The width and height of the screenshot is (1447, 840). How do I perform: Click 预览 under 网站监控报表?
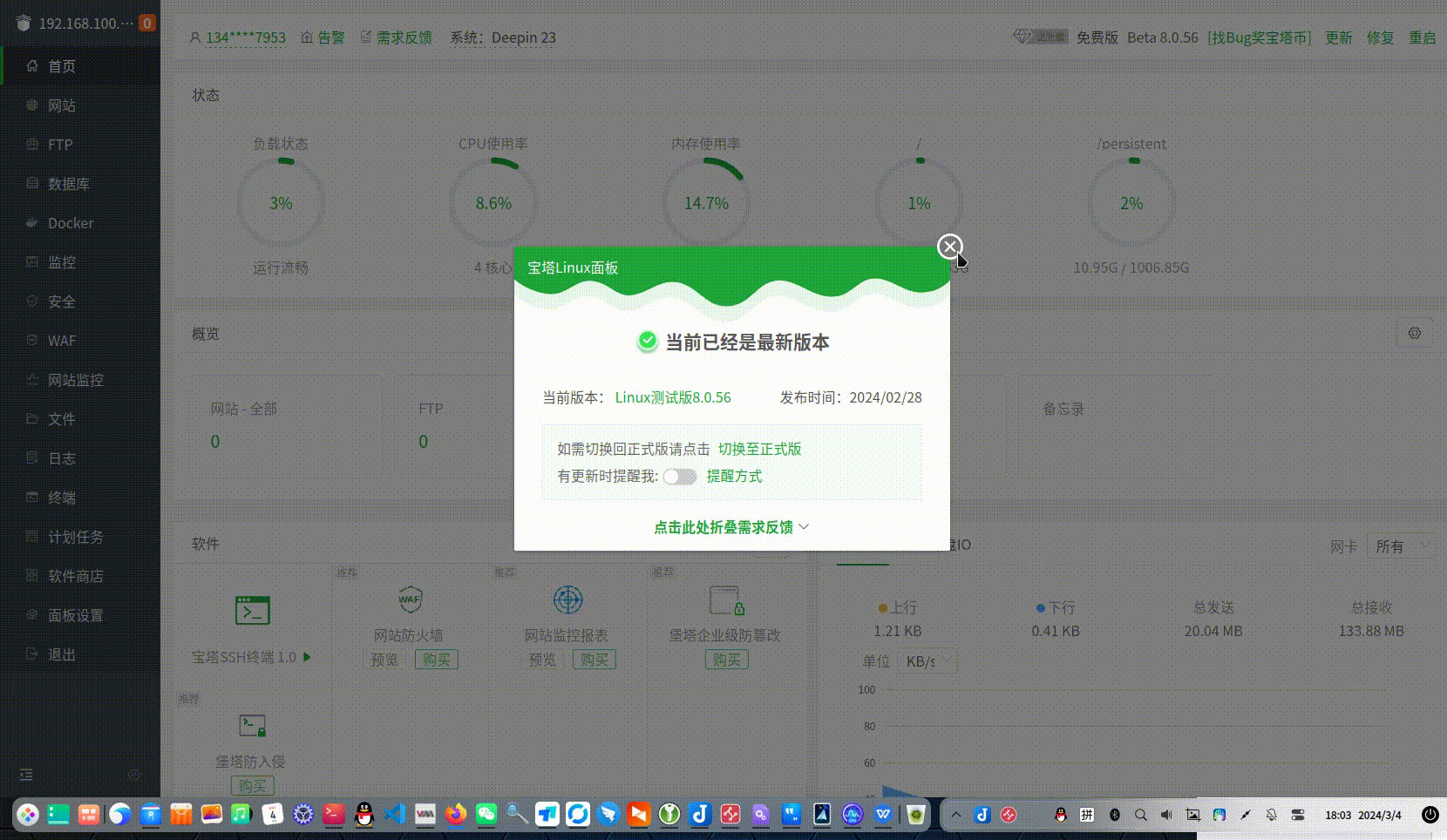pos(542,660)
